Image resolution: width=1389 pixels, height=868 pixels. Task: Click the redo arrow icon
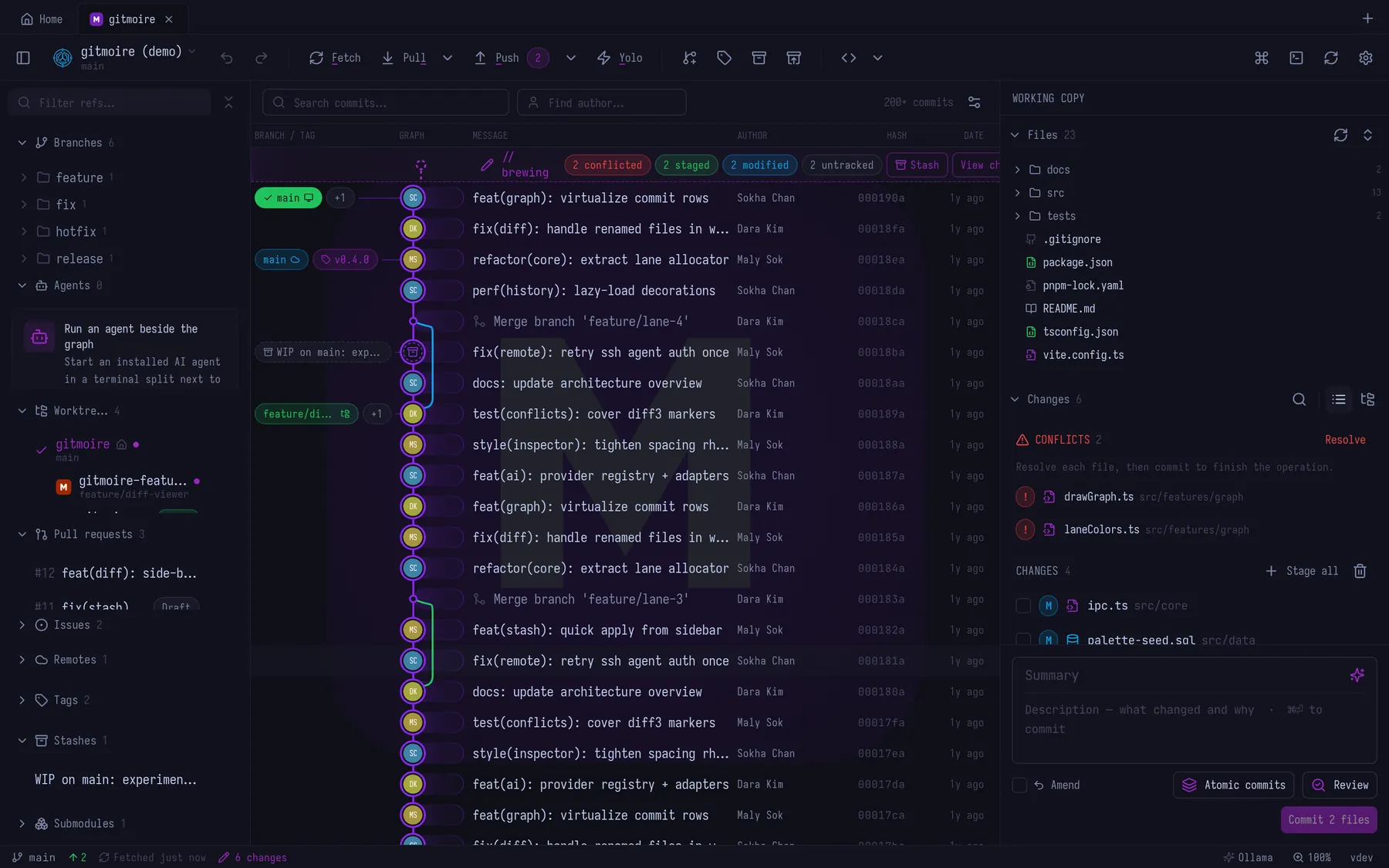(x=262, y=58)
